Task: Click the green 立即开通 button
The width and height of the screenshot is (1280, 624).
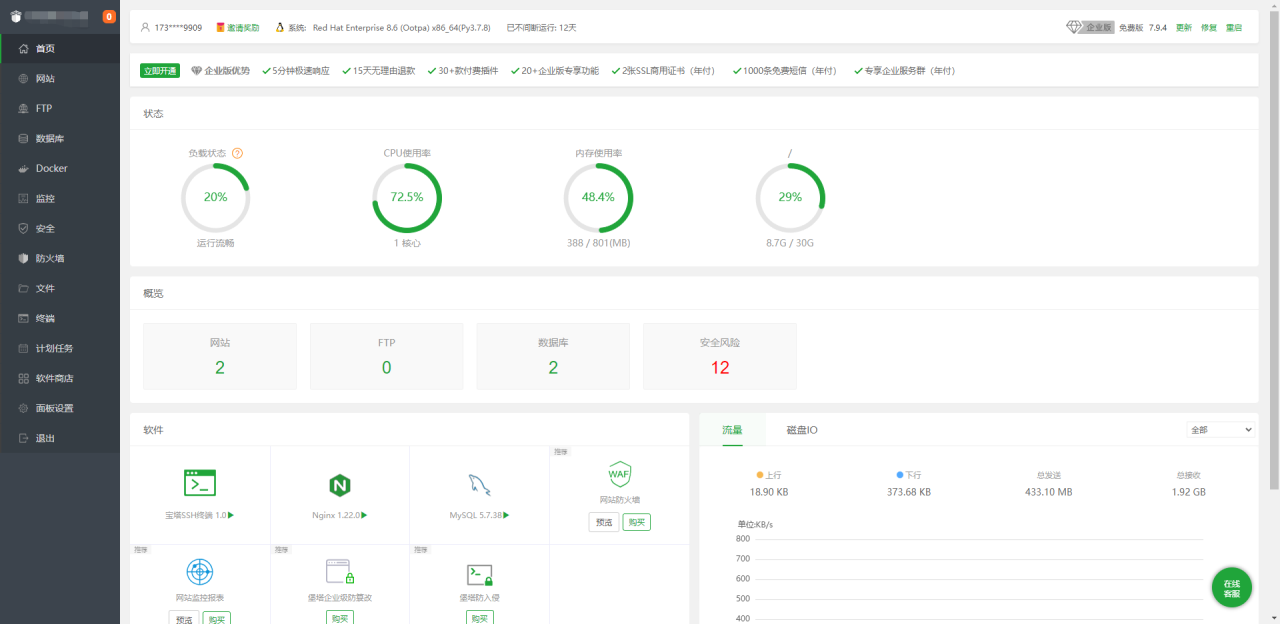Action: [160, 71]
